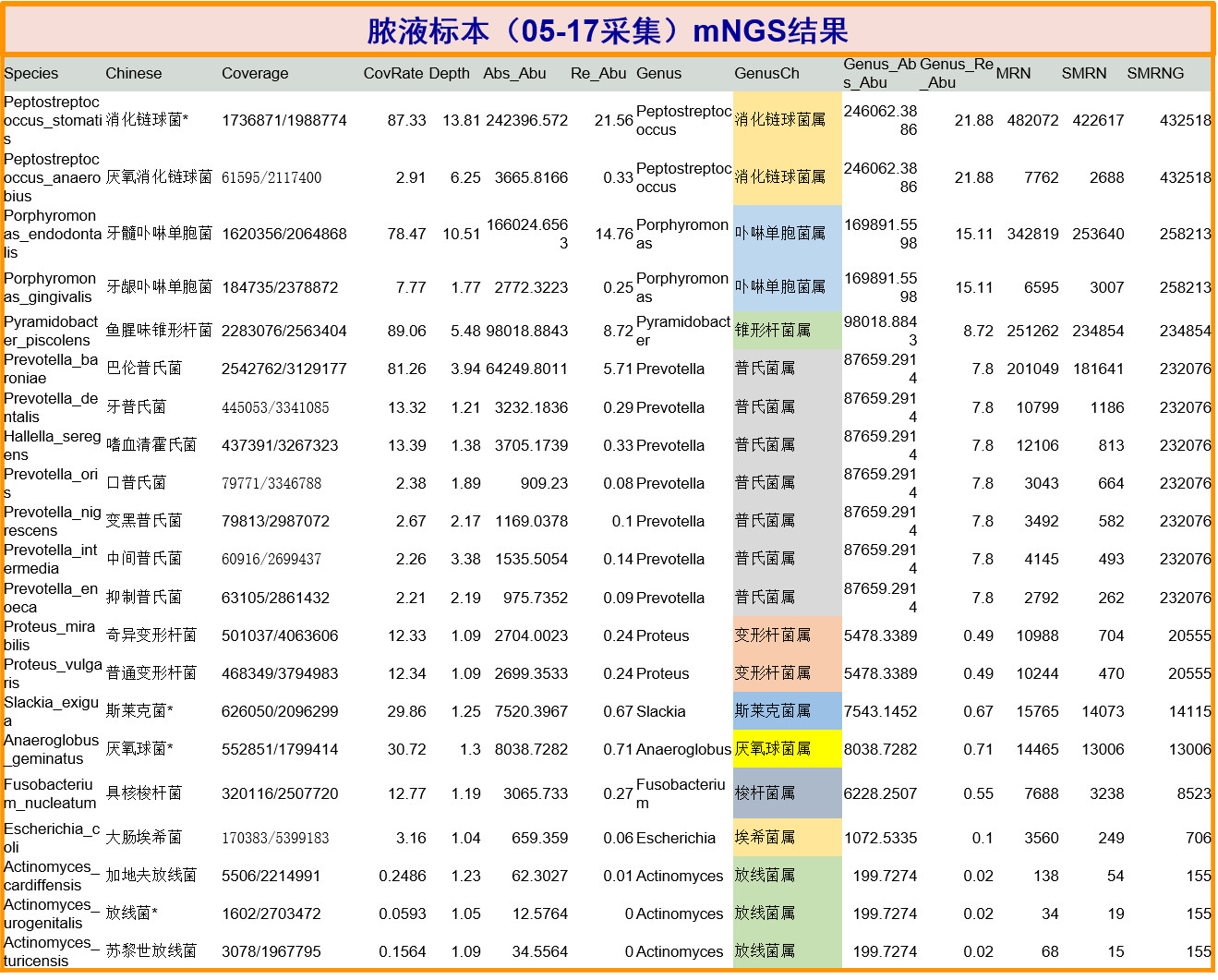1218x980 pixels.
Task: Click genus name Escherichia
Action: [x=676, y=838]
